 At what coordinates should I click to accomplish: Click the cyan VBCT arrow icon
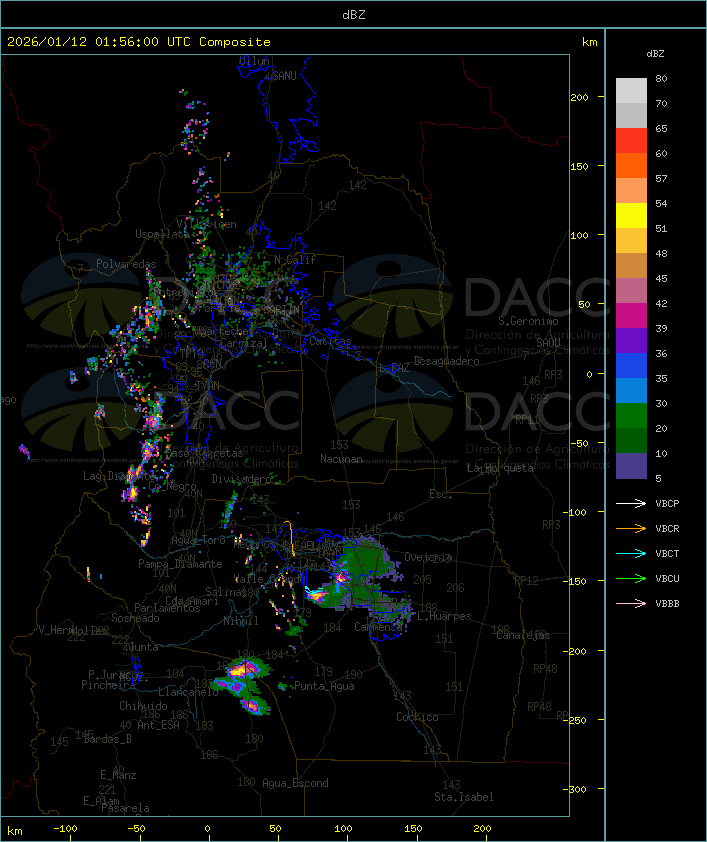point(631,553)
